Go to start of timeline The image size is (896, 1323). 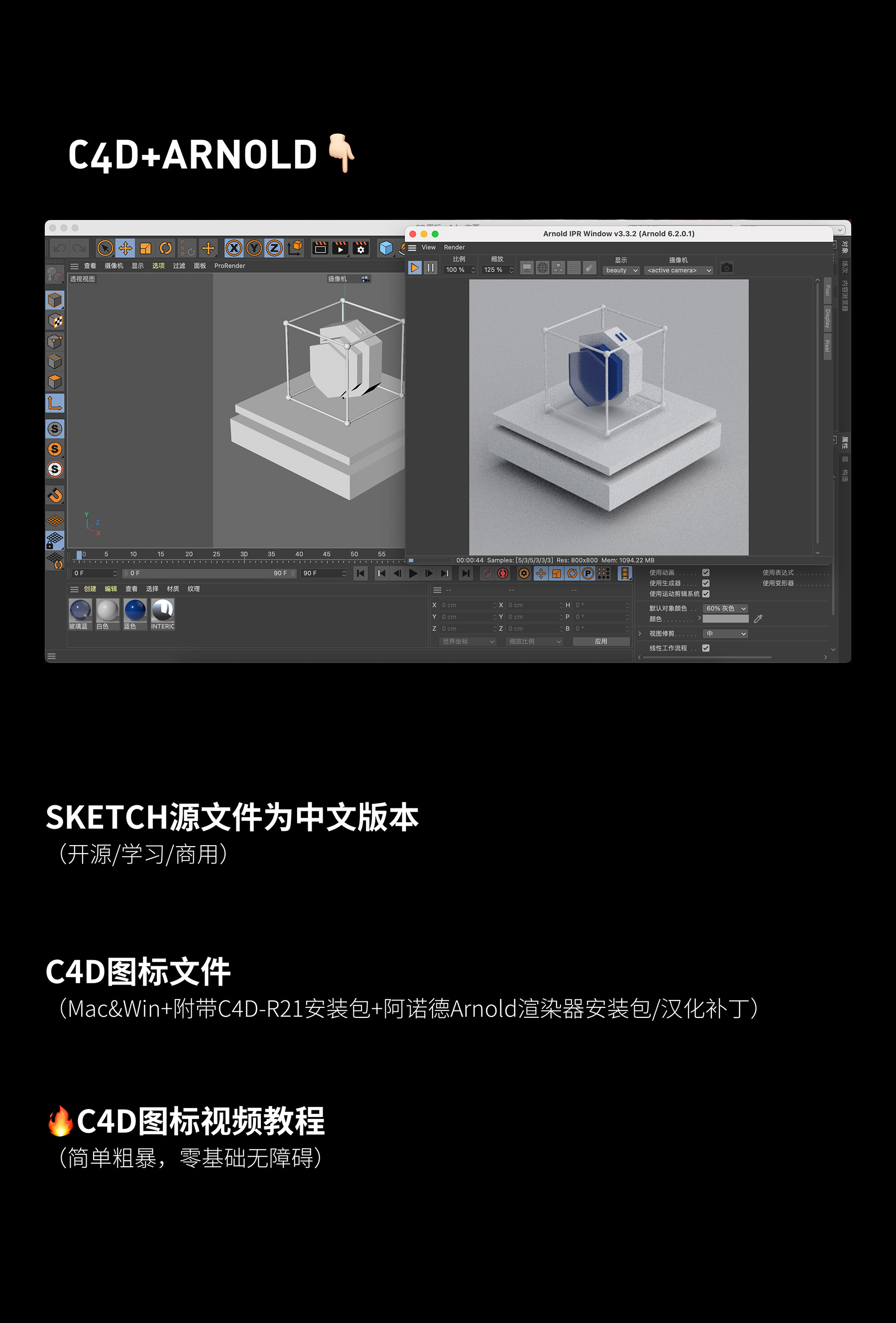(361, 573)
